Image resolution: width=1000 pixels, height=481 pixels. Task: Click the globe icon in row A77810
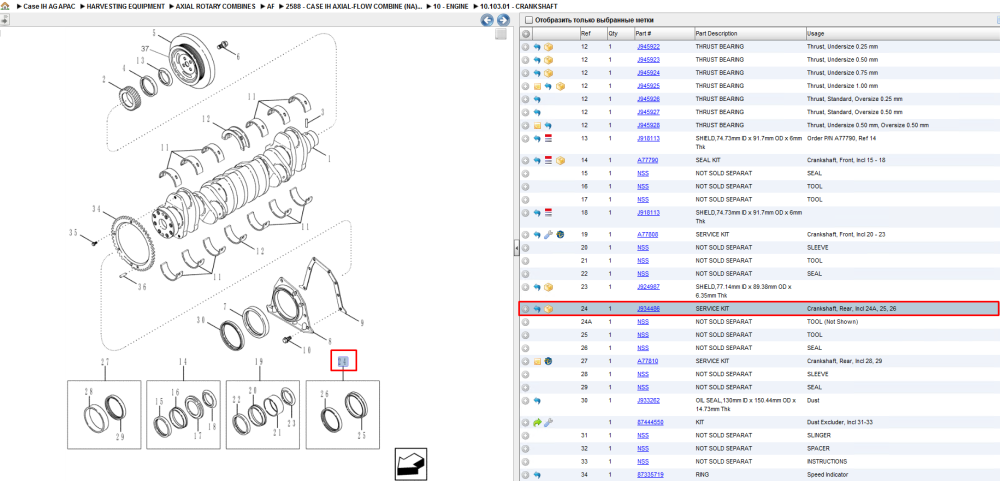pos(548,361)
